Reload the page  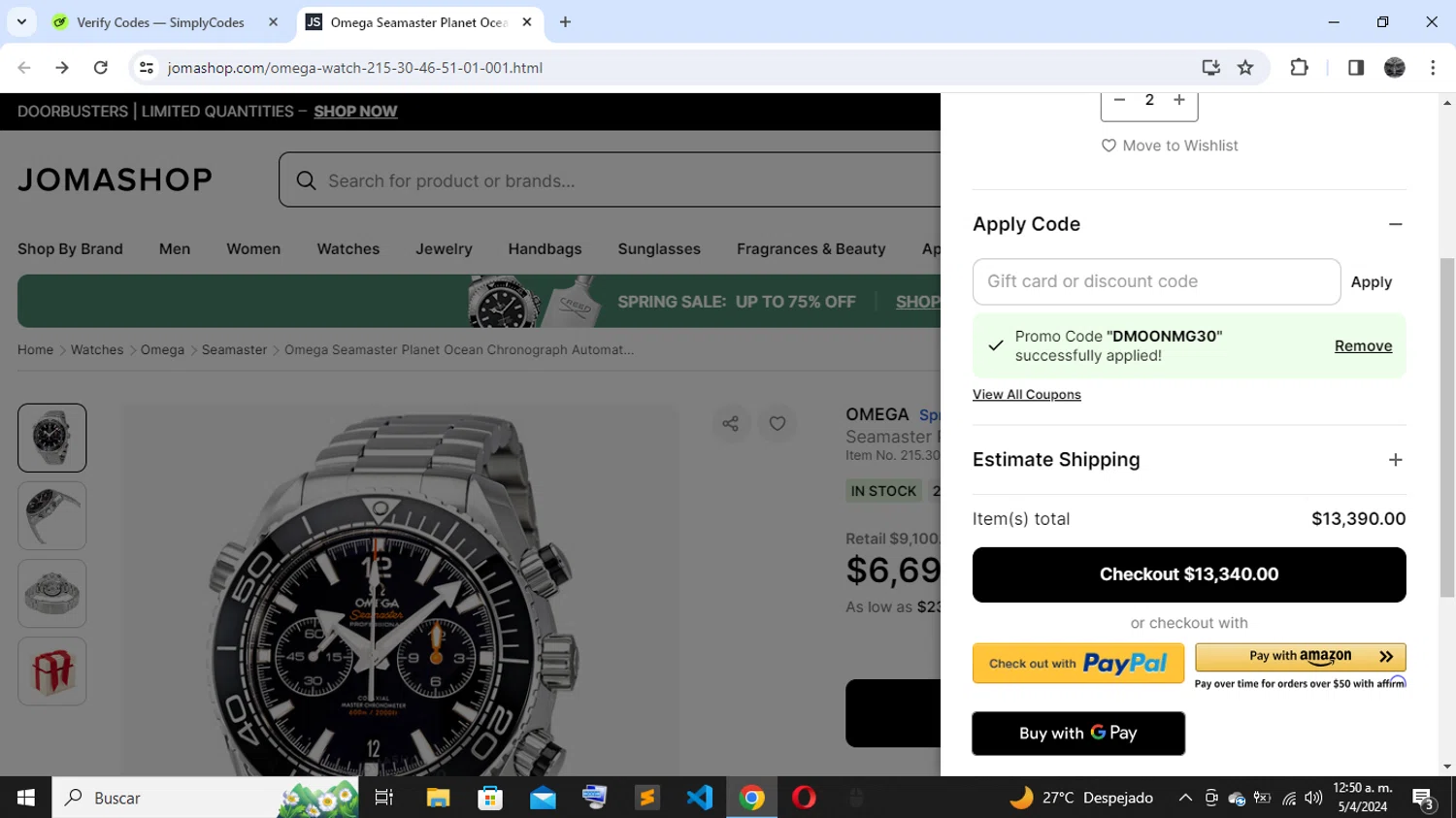click(101, 68)
